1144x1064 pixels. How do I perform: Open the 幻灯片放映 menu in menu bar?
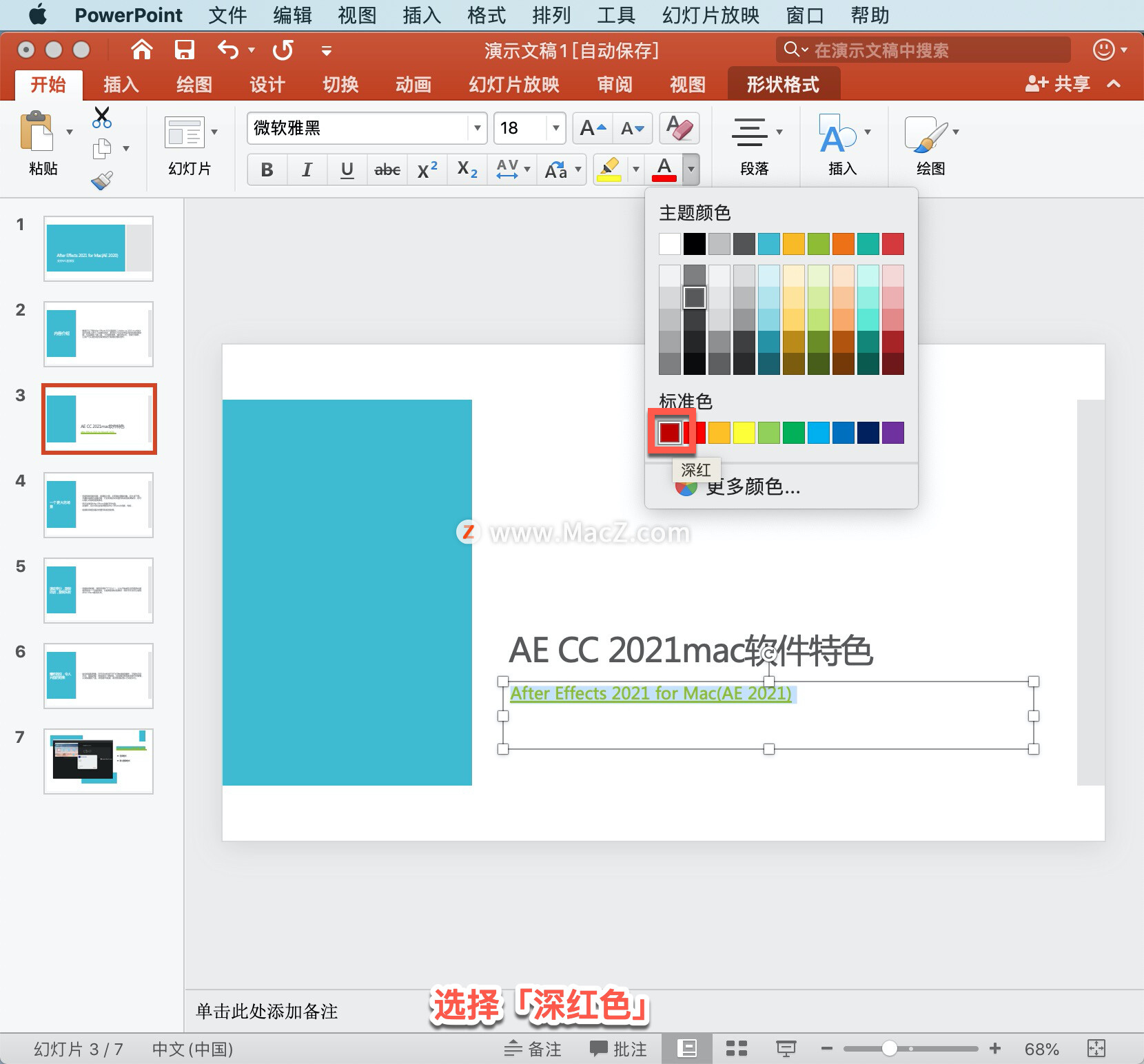tap(711, 15)
